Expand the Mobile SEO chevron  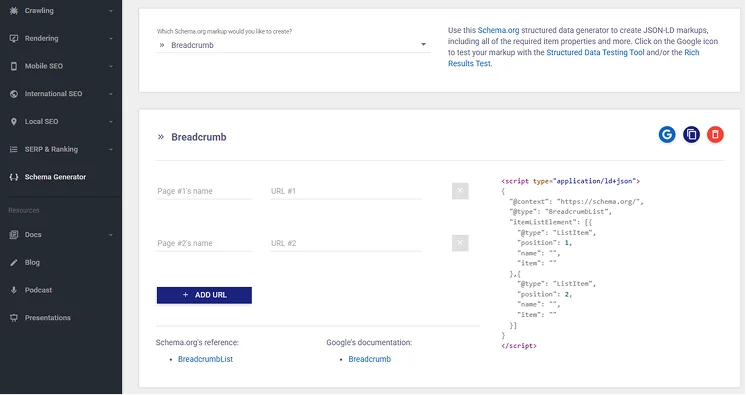tap(111, 66)
